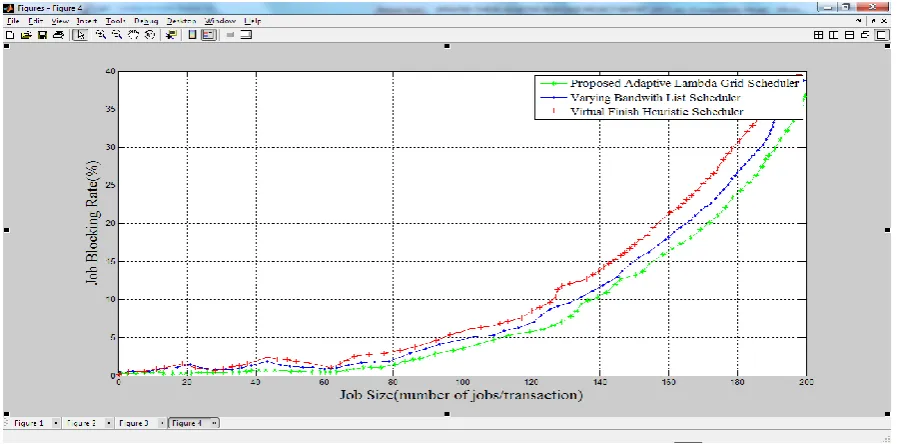
Task: Toggle the Insert Legend icon
Action: point(208,35)
